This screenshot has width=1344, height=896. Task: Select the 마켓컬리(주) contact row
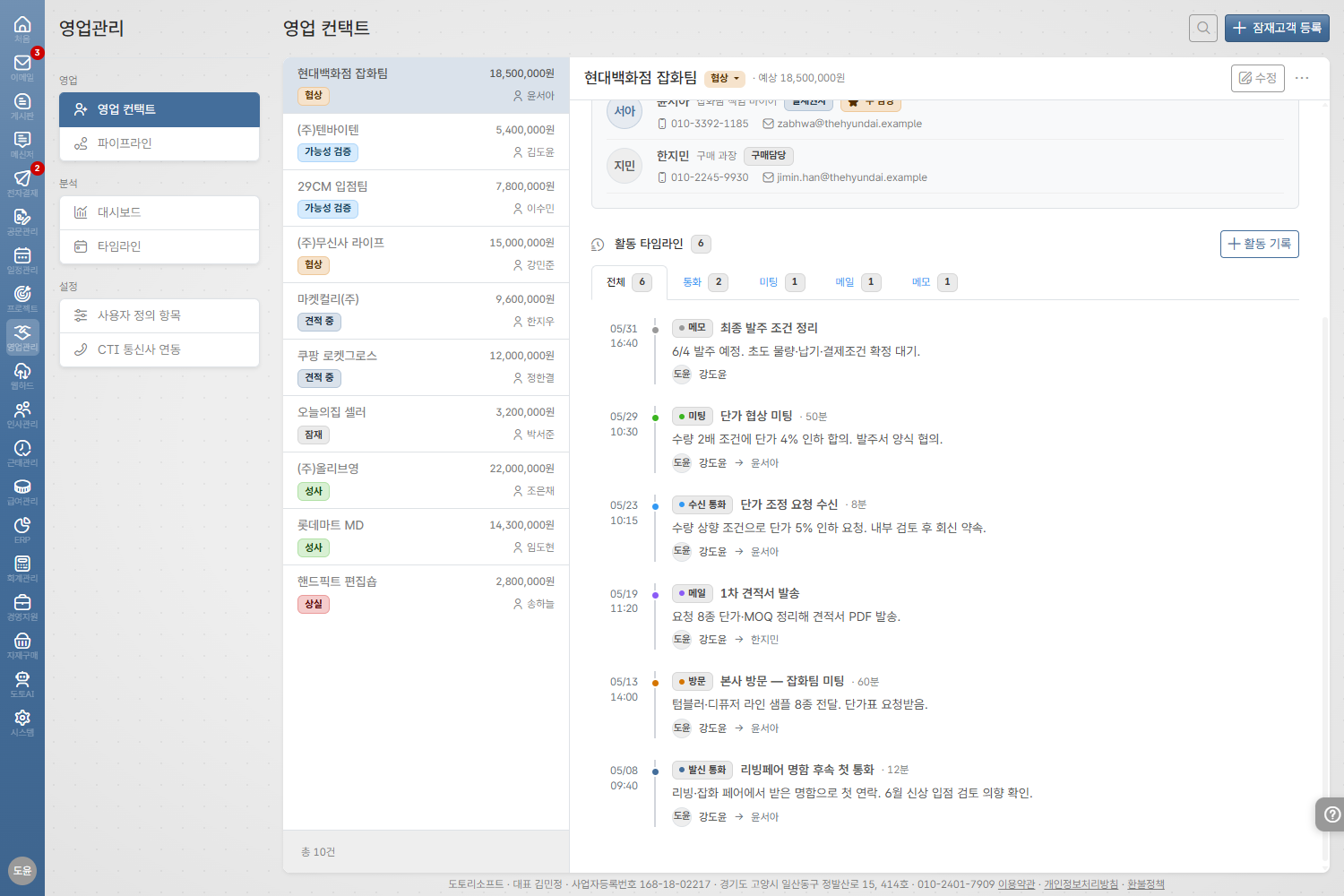tap(426, 311)
